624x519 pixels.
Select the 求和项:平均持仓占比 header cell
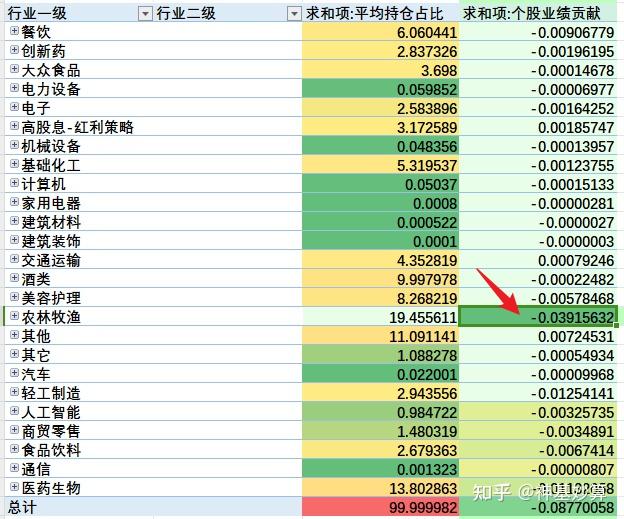coord(380,14)
